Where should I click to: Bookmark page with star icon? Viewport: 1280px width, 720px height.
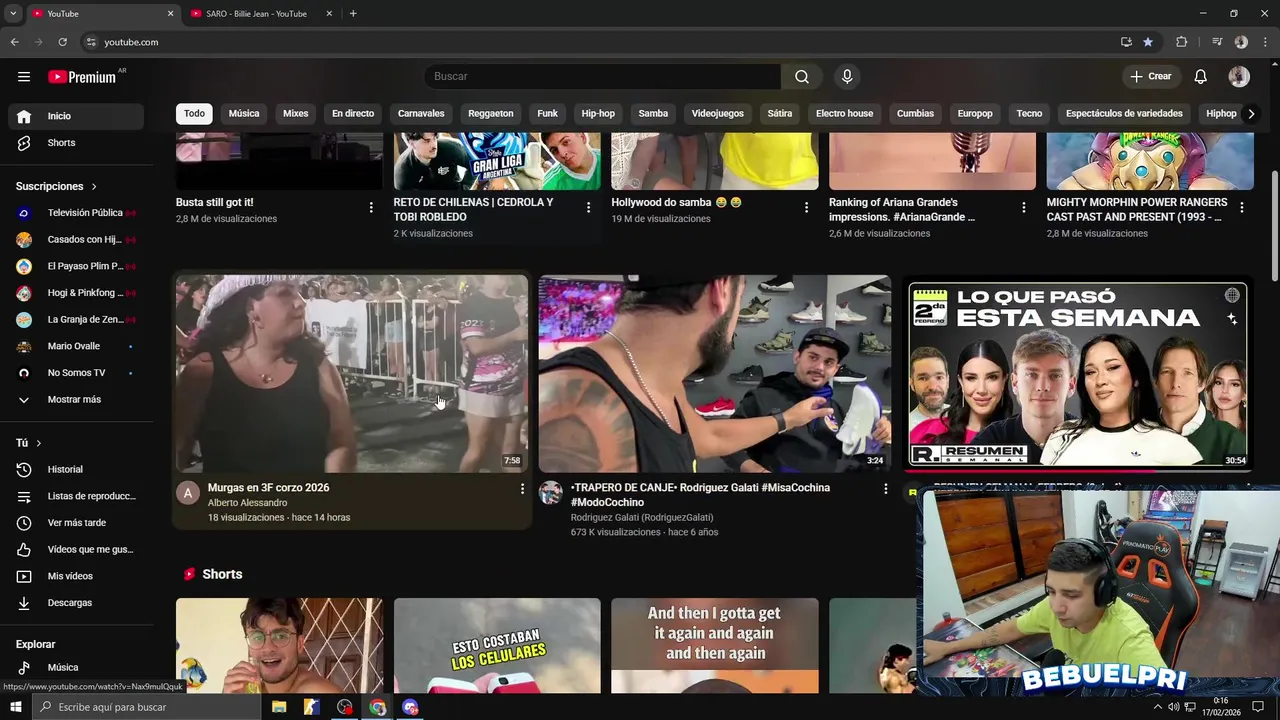coord(1148,42)
